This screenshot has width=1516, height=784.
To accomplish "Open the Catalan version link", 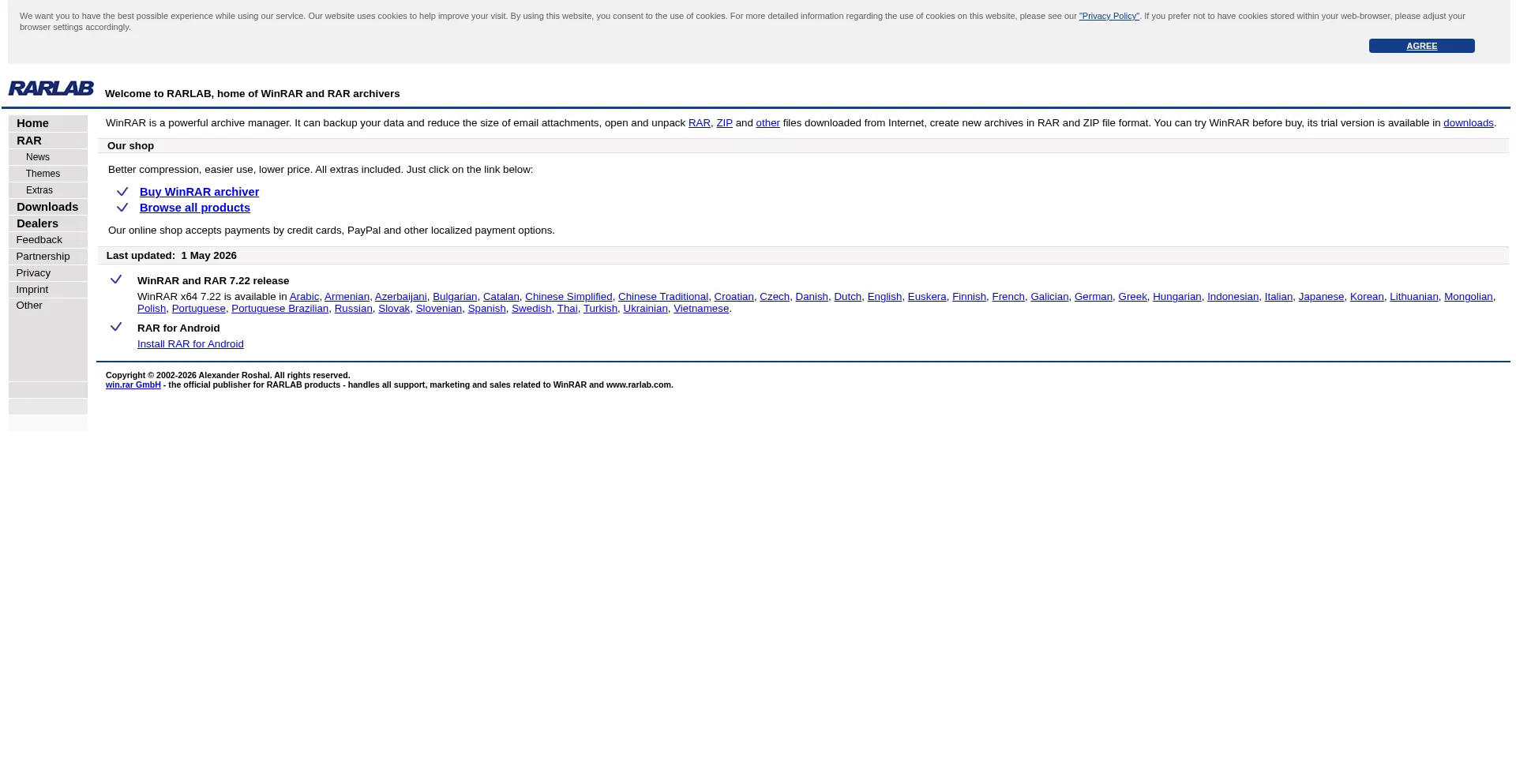I will click(501, 297).
